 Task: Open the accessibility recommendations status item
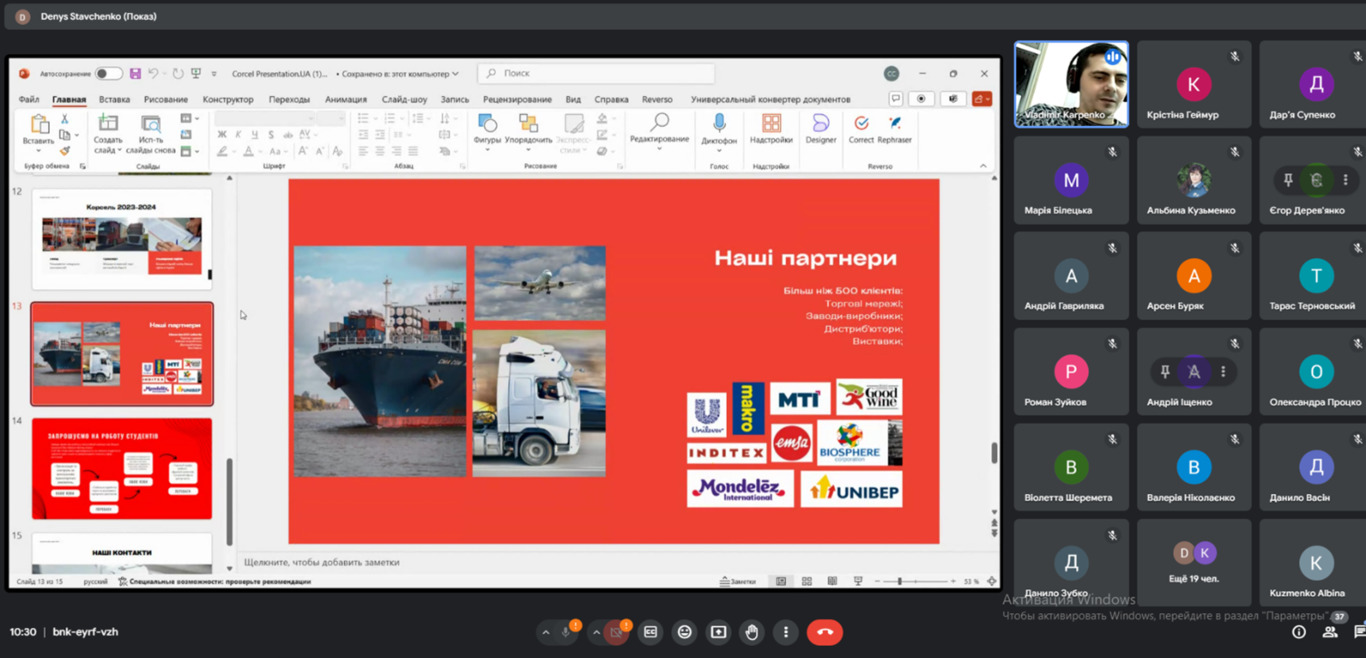click(x=214, y=582)
